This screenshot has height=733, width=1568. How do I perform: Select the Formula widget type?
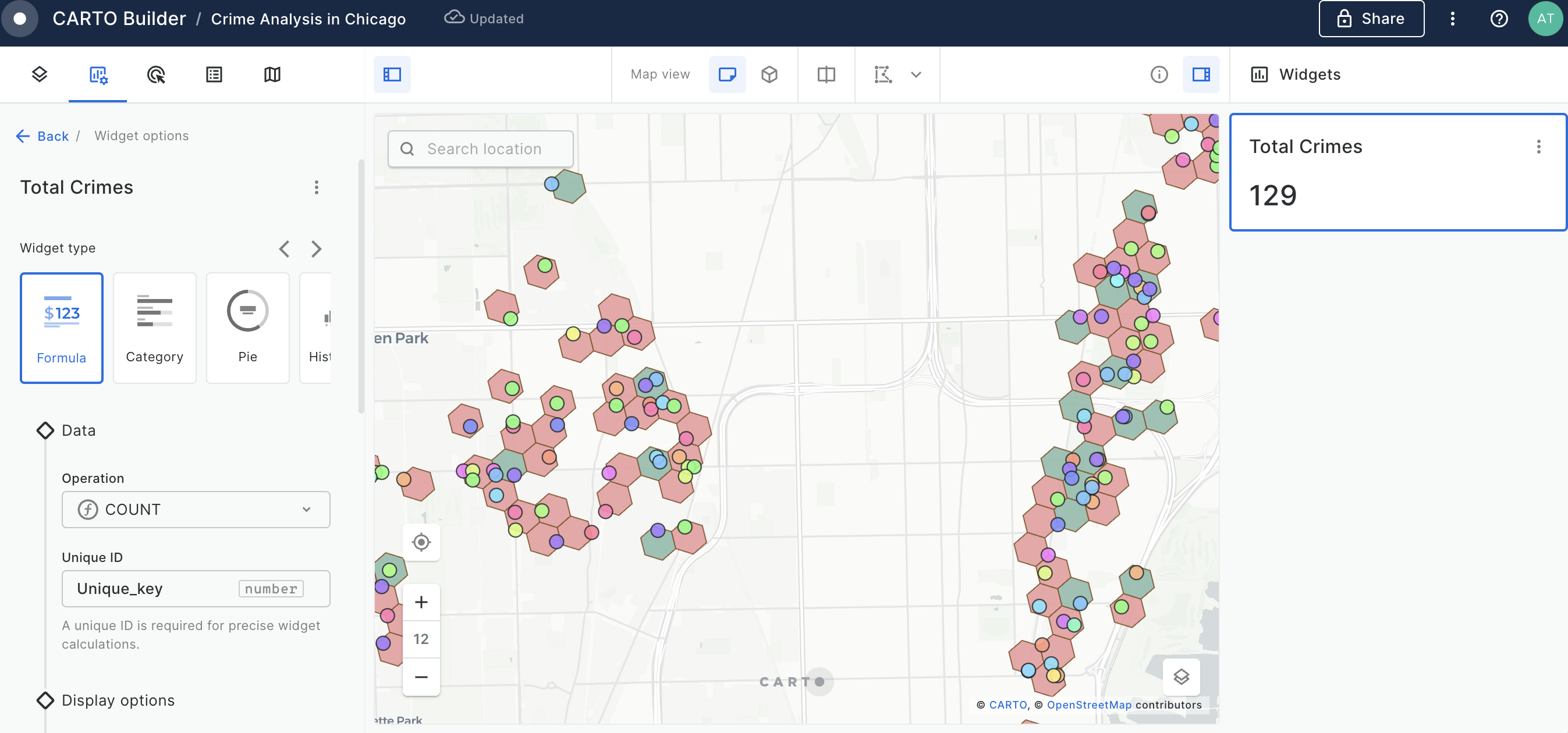click(62, 328)
